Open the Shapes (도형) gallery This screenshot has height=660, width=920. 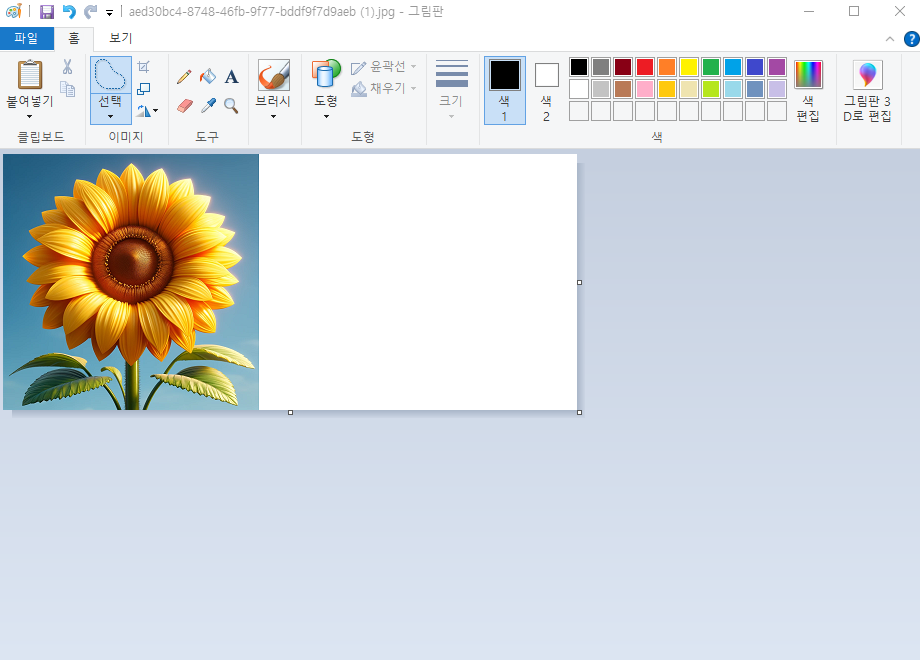[326, 75]
